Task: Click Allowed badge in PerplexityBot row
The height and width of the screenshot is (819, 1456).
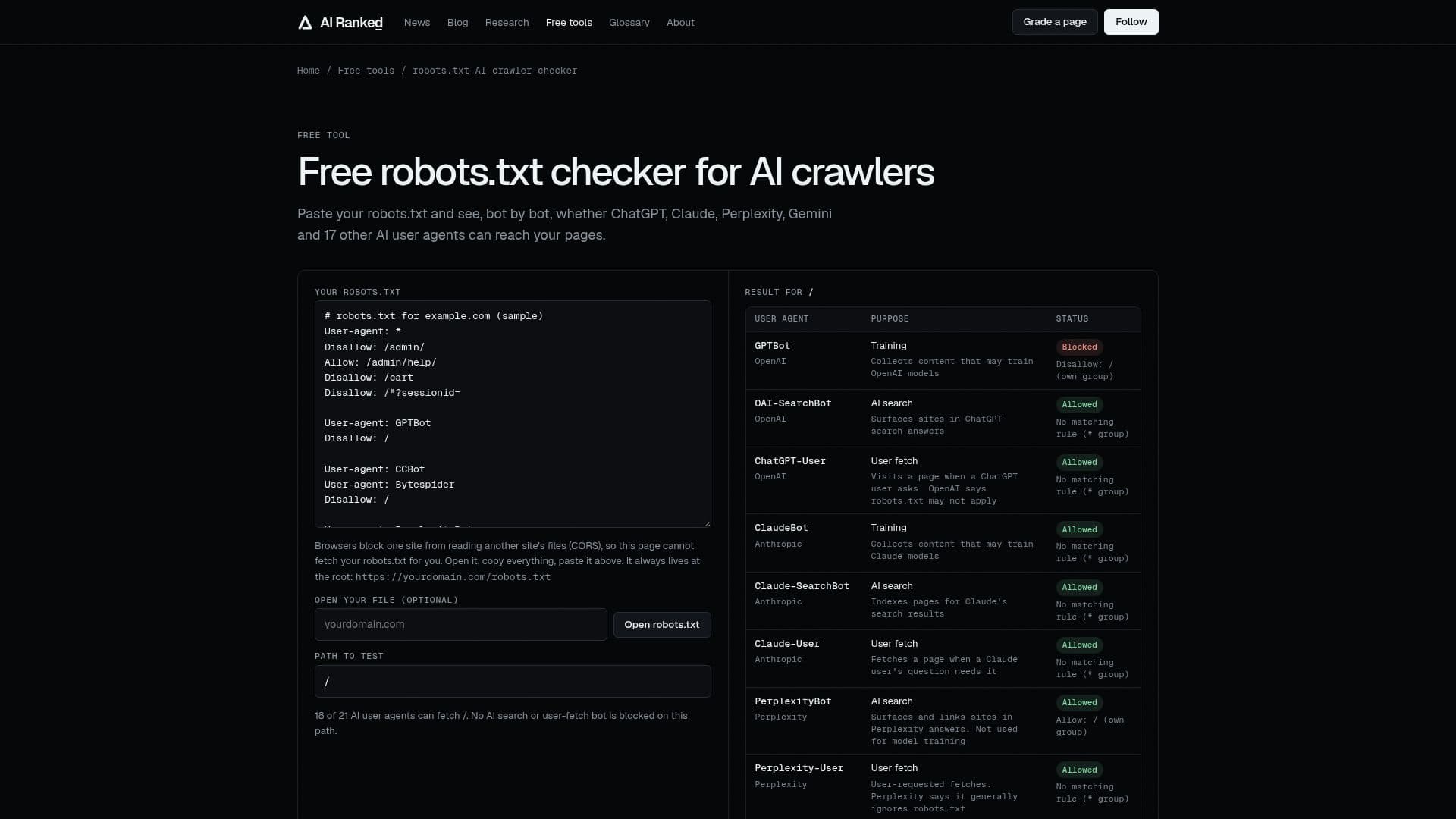Action: 1079,703
